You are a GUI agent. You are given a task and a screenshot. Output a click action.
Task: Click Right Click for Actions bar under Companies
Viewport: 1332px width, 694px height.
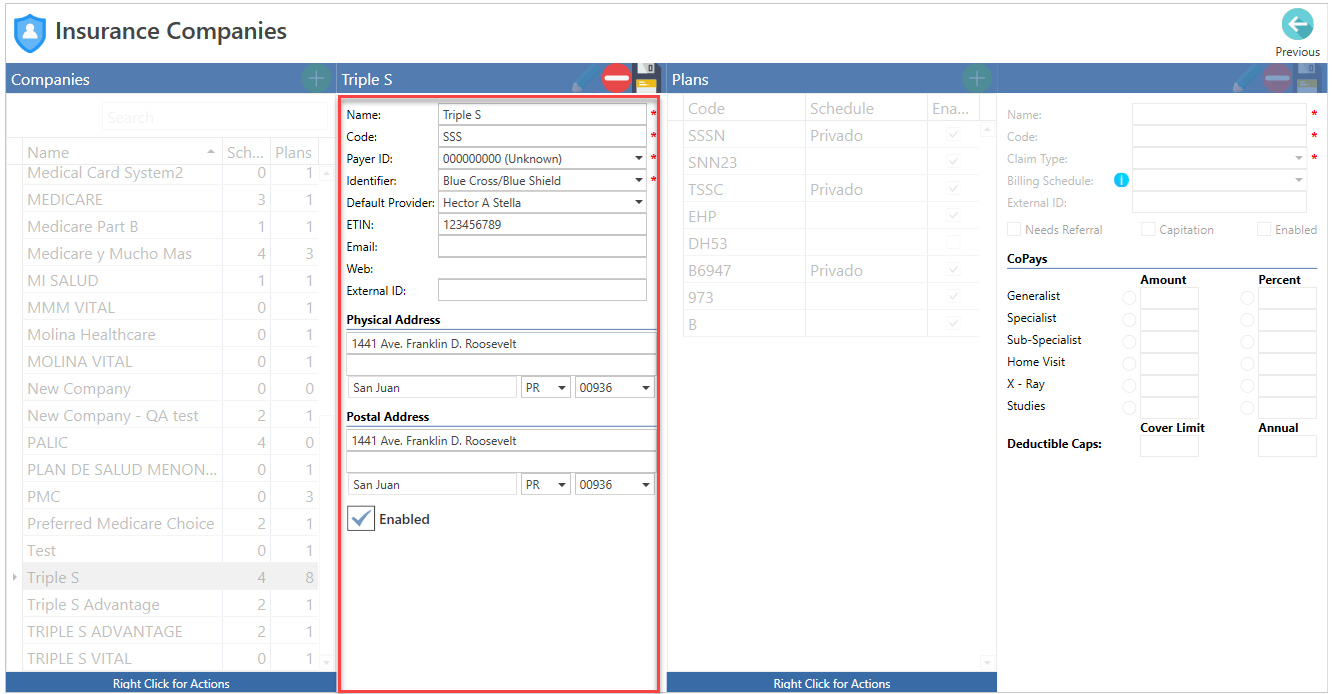[171, 683]
